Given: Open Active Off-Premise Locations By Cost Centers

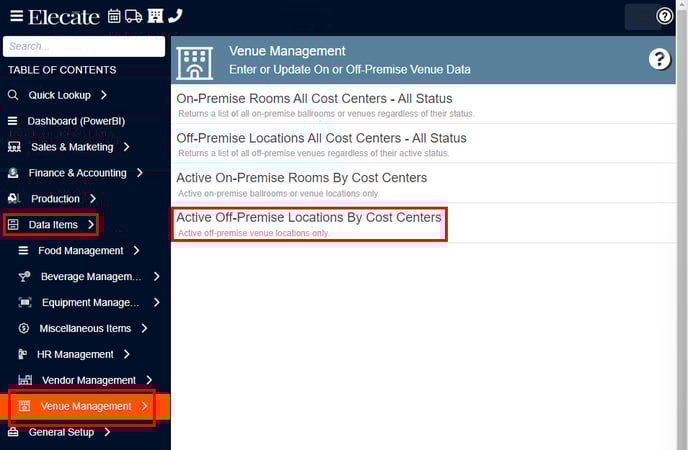Looking at the screenshot, I should pyautogui.click(x=309, y=217).
